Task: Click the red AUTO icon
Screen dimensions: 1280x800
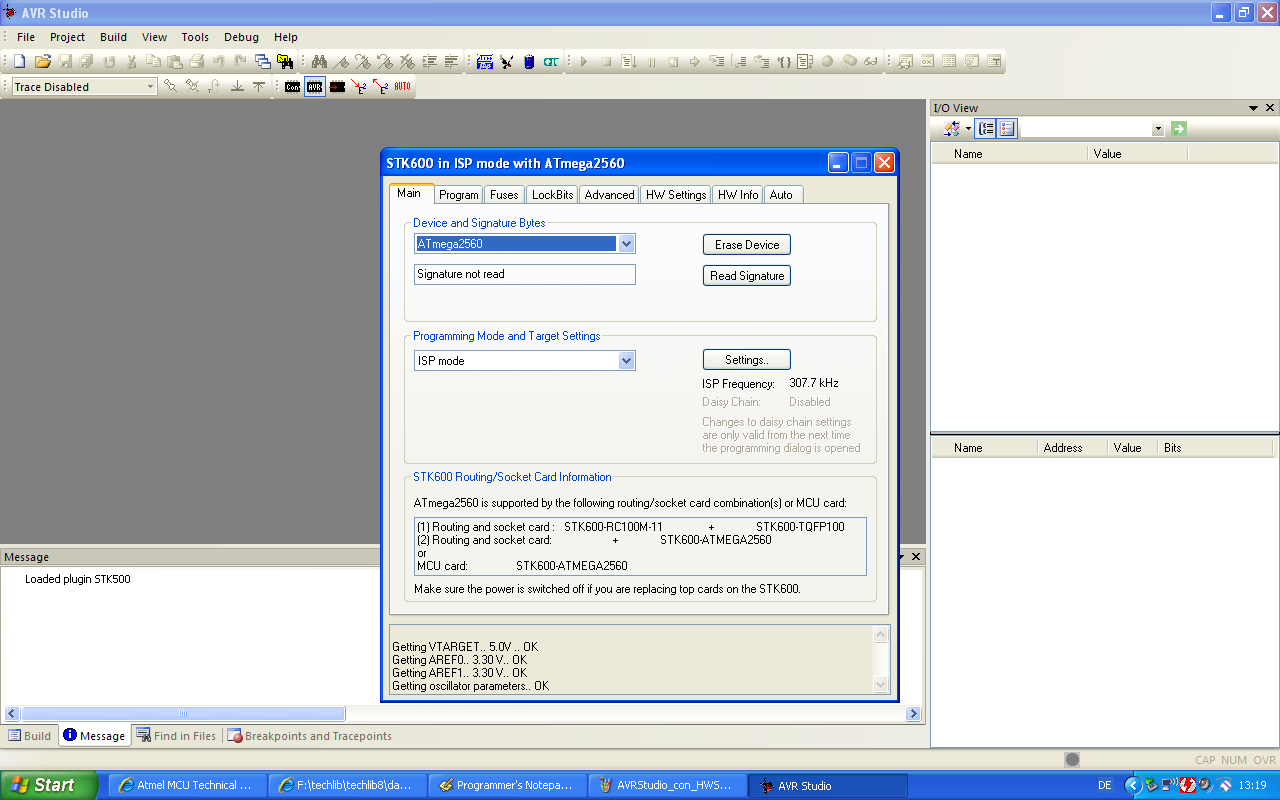Action: (402, 87)
